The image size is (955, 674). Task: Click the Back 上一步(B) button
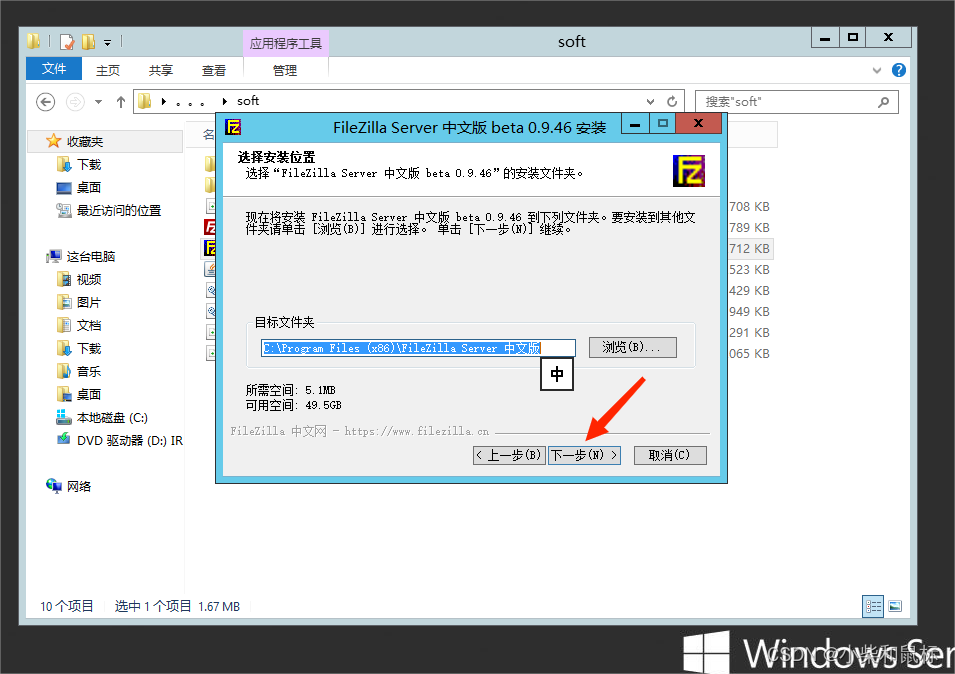point(509,455)
